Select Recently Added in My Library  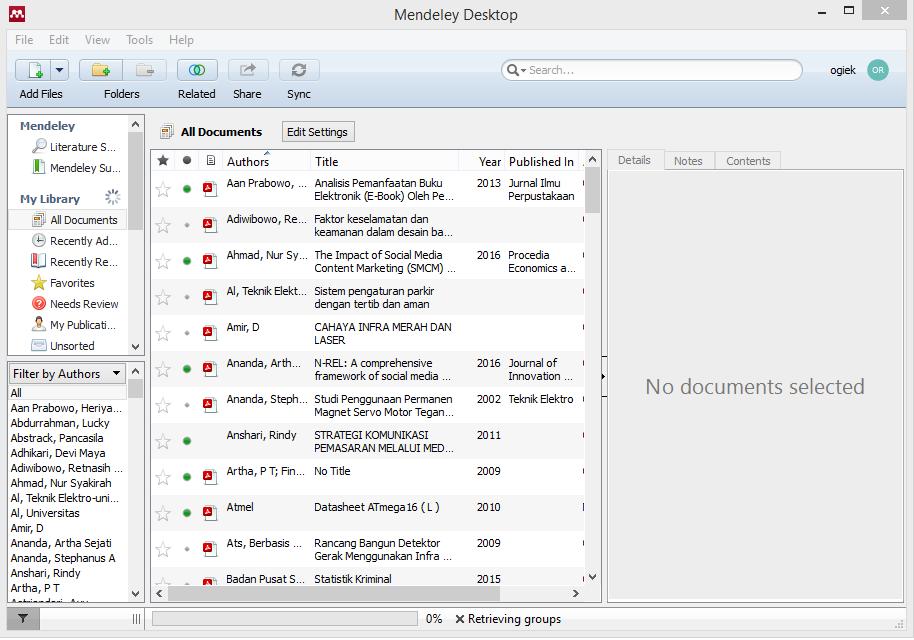coord(76,241)
